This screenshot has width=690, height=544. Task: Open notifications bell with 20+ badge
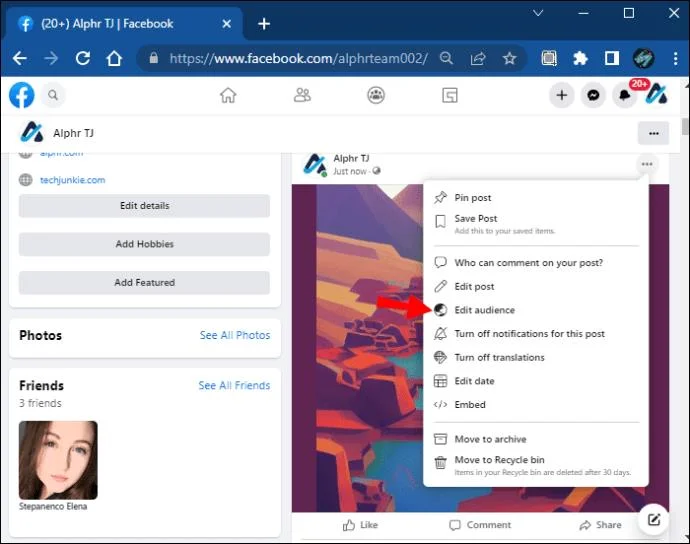point(624,95)
